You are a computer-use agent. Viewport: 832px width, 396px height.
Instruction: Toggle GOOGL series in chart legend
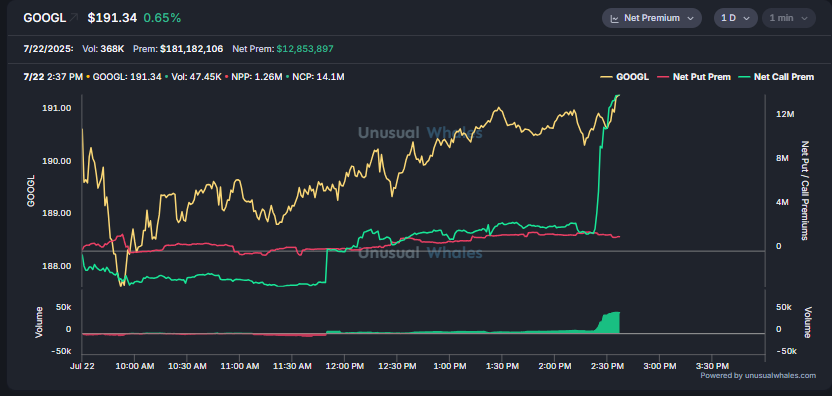pyautogui.click(x=625, y=77)
